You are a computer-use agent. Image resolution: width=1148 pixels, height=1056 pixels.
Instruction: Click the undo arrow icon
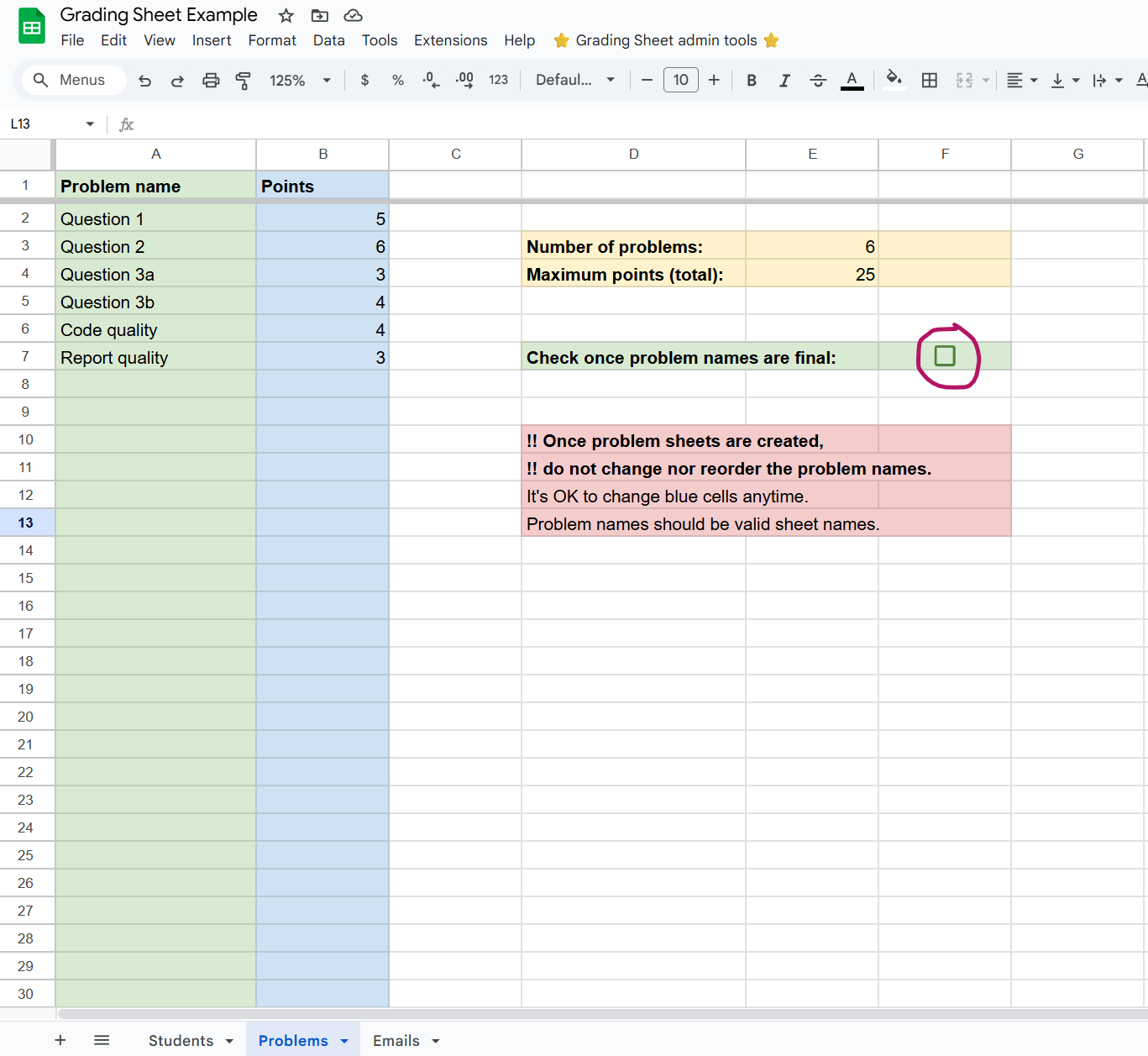click(x=144, y=81)
